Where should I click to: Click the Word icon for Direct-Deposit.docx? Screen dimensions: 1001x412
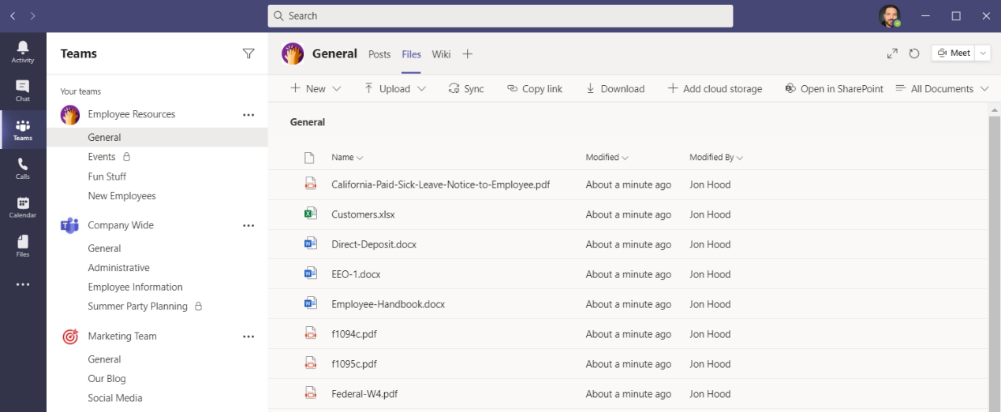tap(310, 244)
